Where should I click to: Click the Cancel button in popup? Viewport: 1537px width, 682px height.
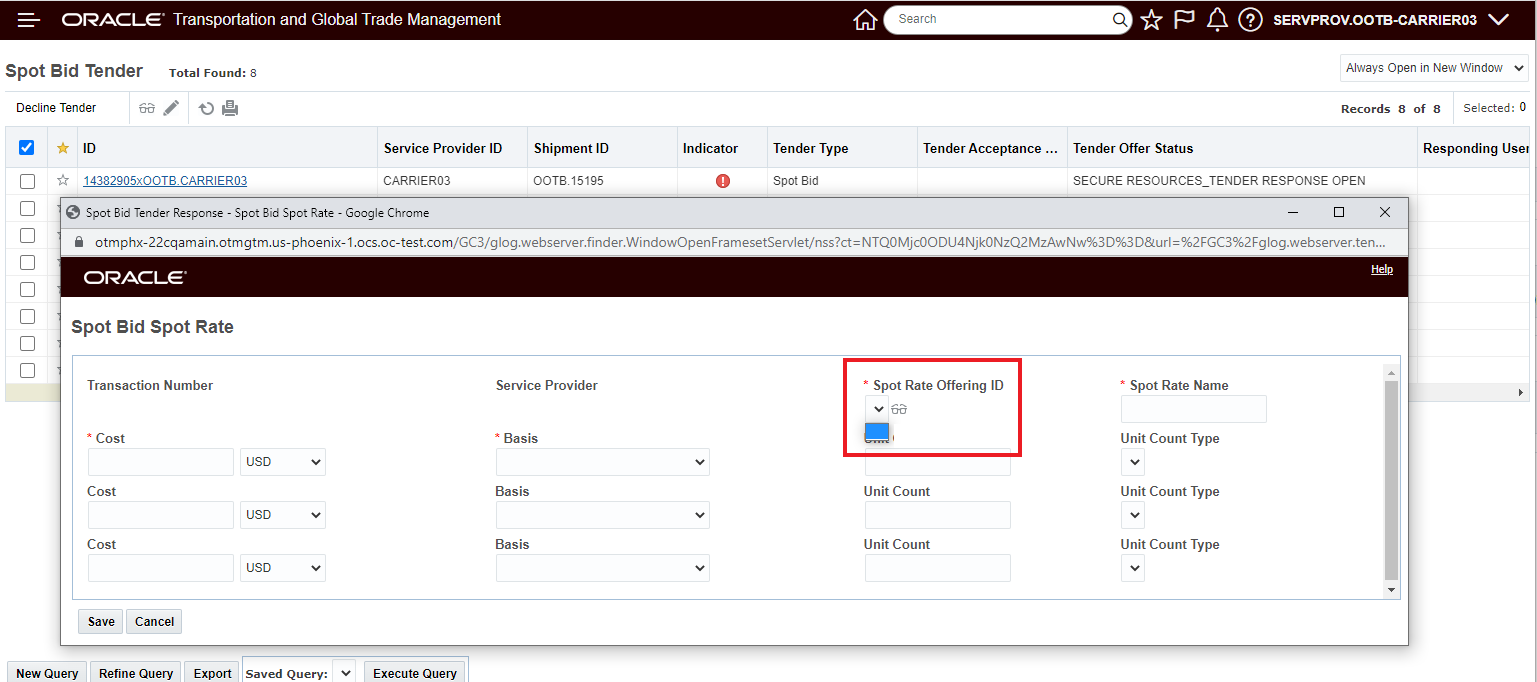click(155, 621)
